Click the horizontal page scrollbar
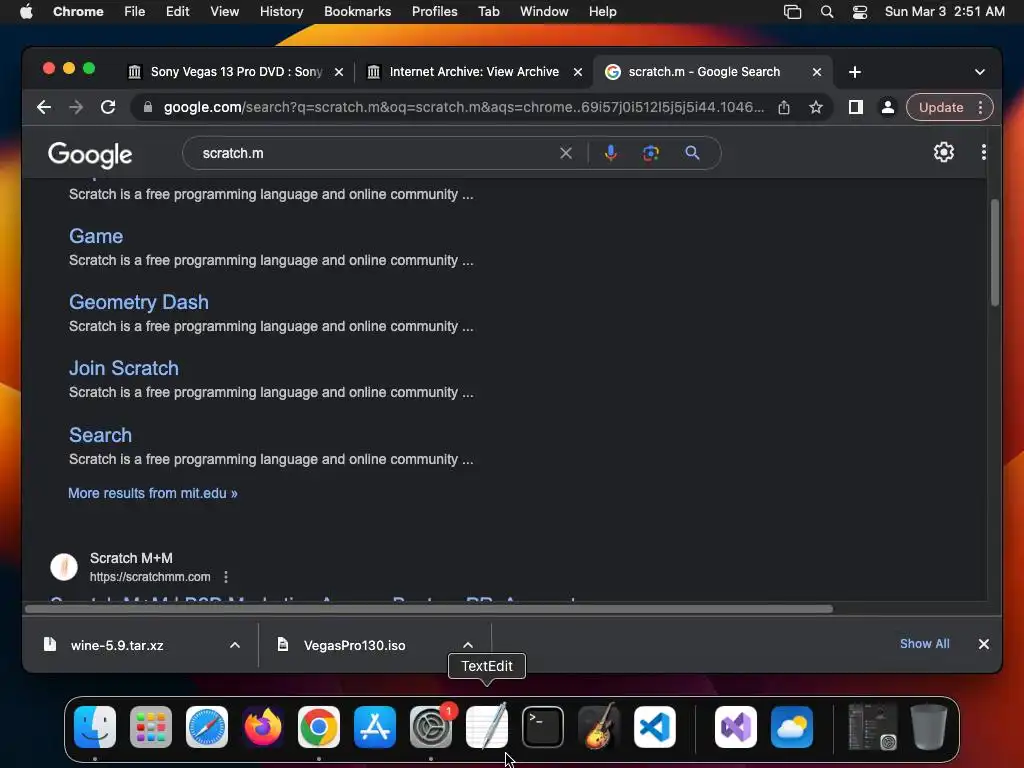This screenshot has height=768, width=1024. pos(429,609)
